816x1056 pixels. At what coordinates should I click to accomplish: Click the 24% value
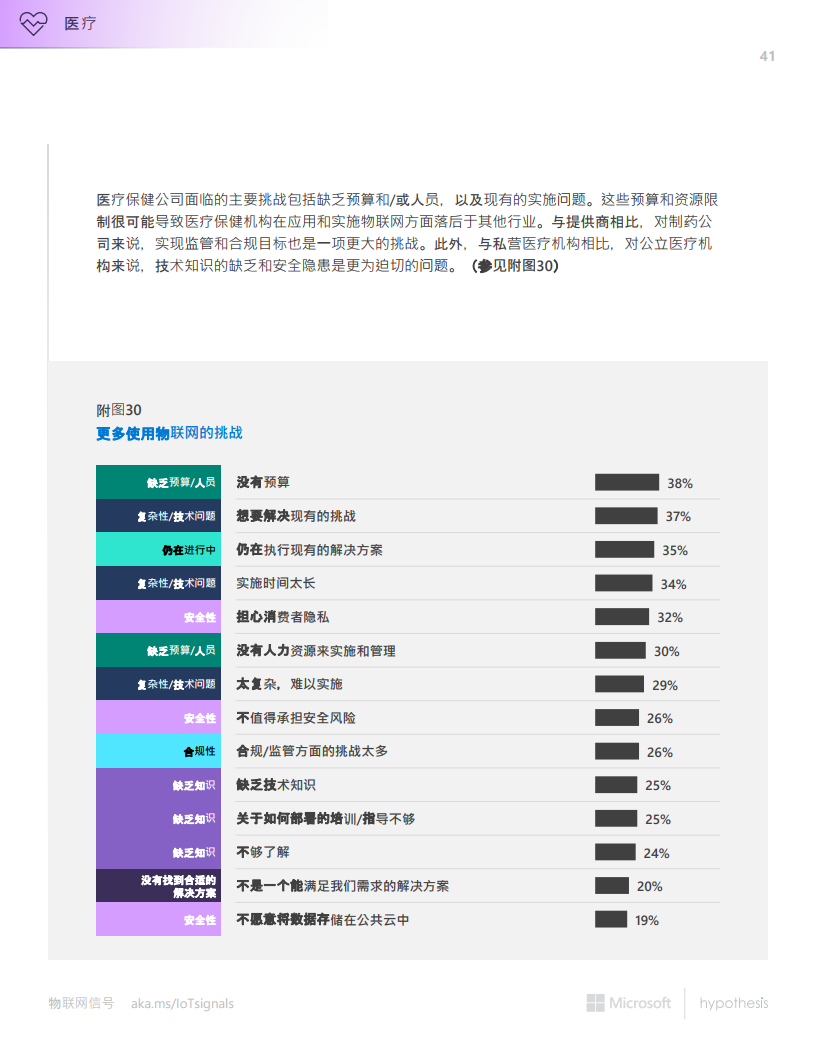point(656,854)
